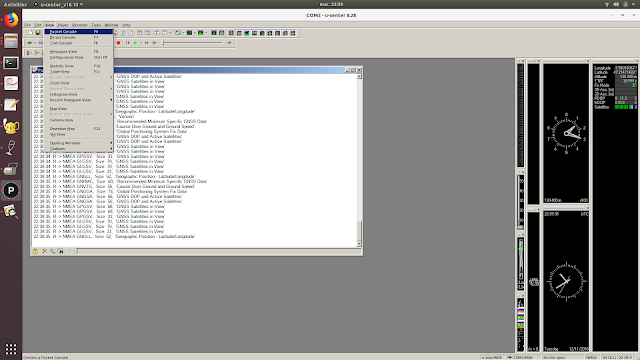Open the Help menu
Viewport: 640px width, 360px height.
(127, 25)
